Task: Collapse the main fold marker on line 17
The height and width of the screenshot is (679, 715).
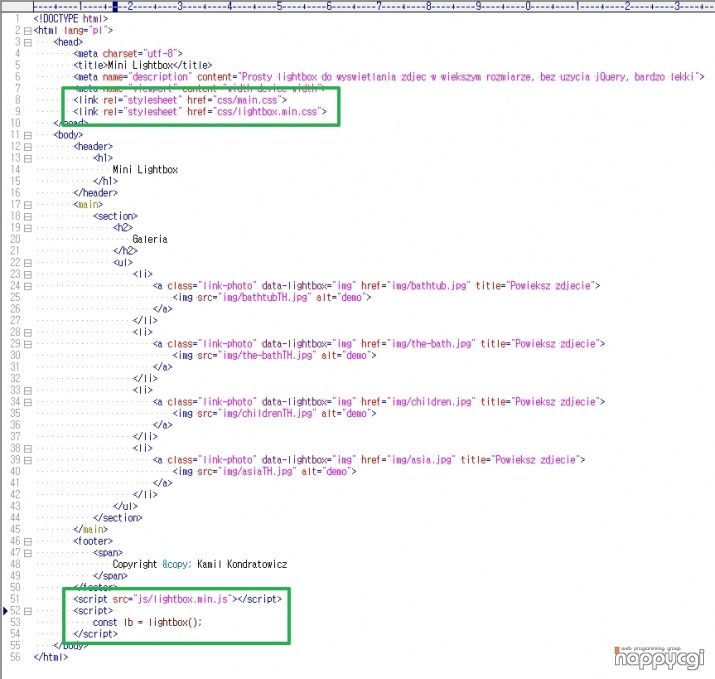Action: click(27, 205)
